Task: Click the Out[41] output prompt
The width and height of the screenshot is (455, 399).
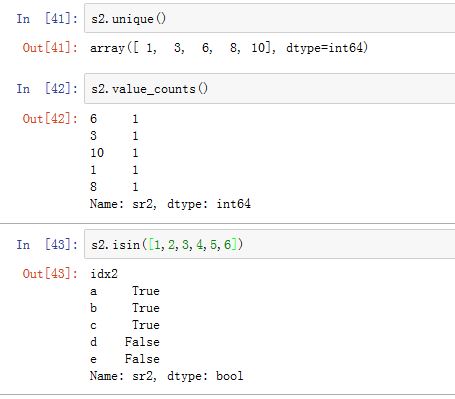Action: tap(50, 48)
